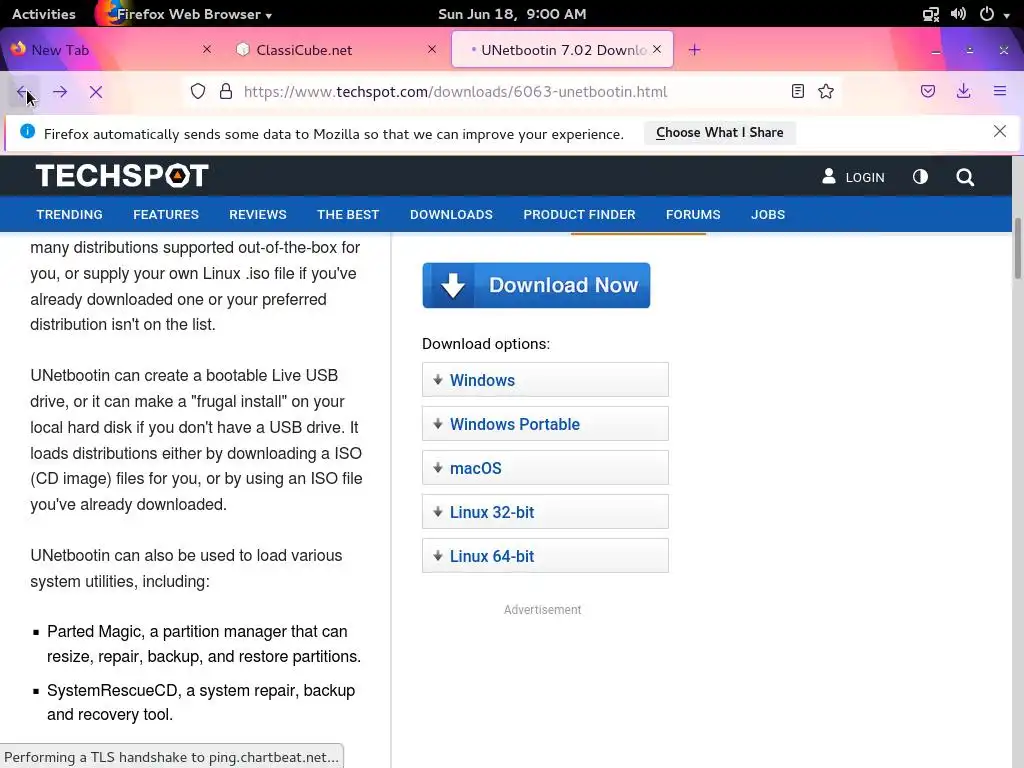Open the Firefox hamburger menu
The width and height of the screenshot is (1024, 768).
(x=1000, y=91)
